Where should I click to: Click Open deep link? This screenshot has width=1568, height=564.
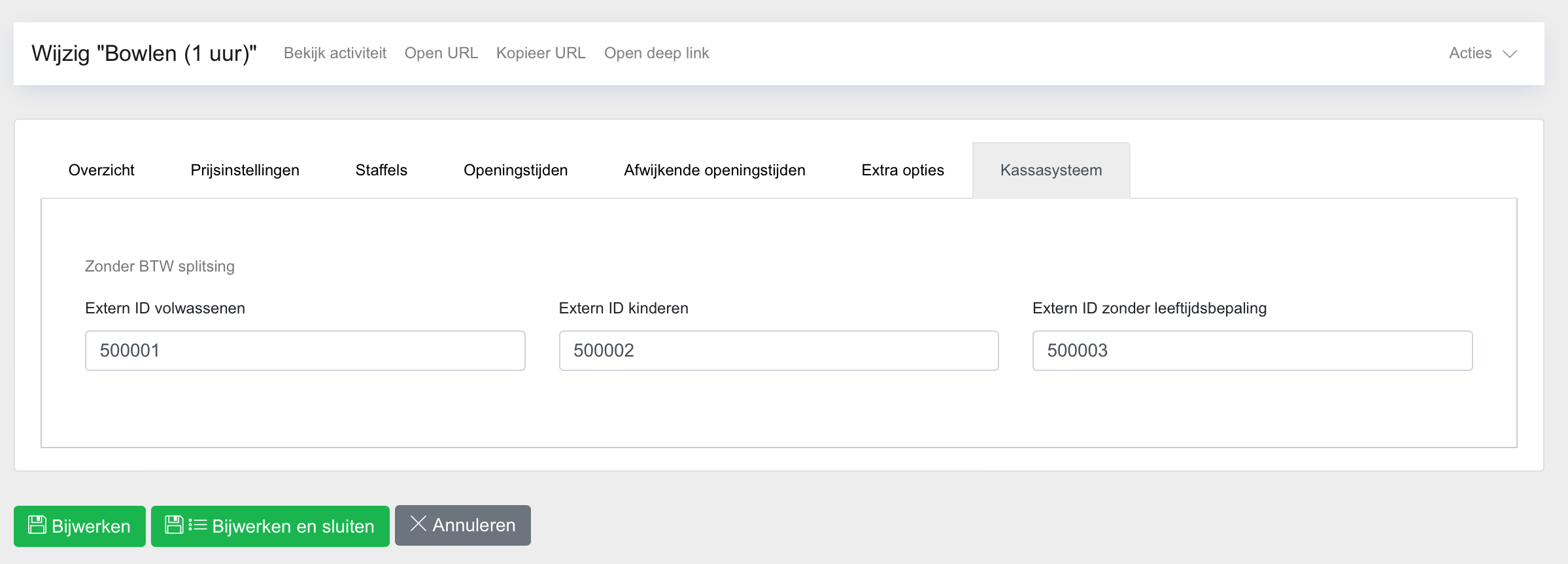pyautogui.click(x=656, y=53)
